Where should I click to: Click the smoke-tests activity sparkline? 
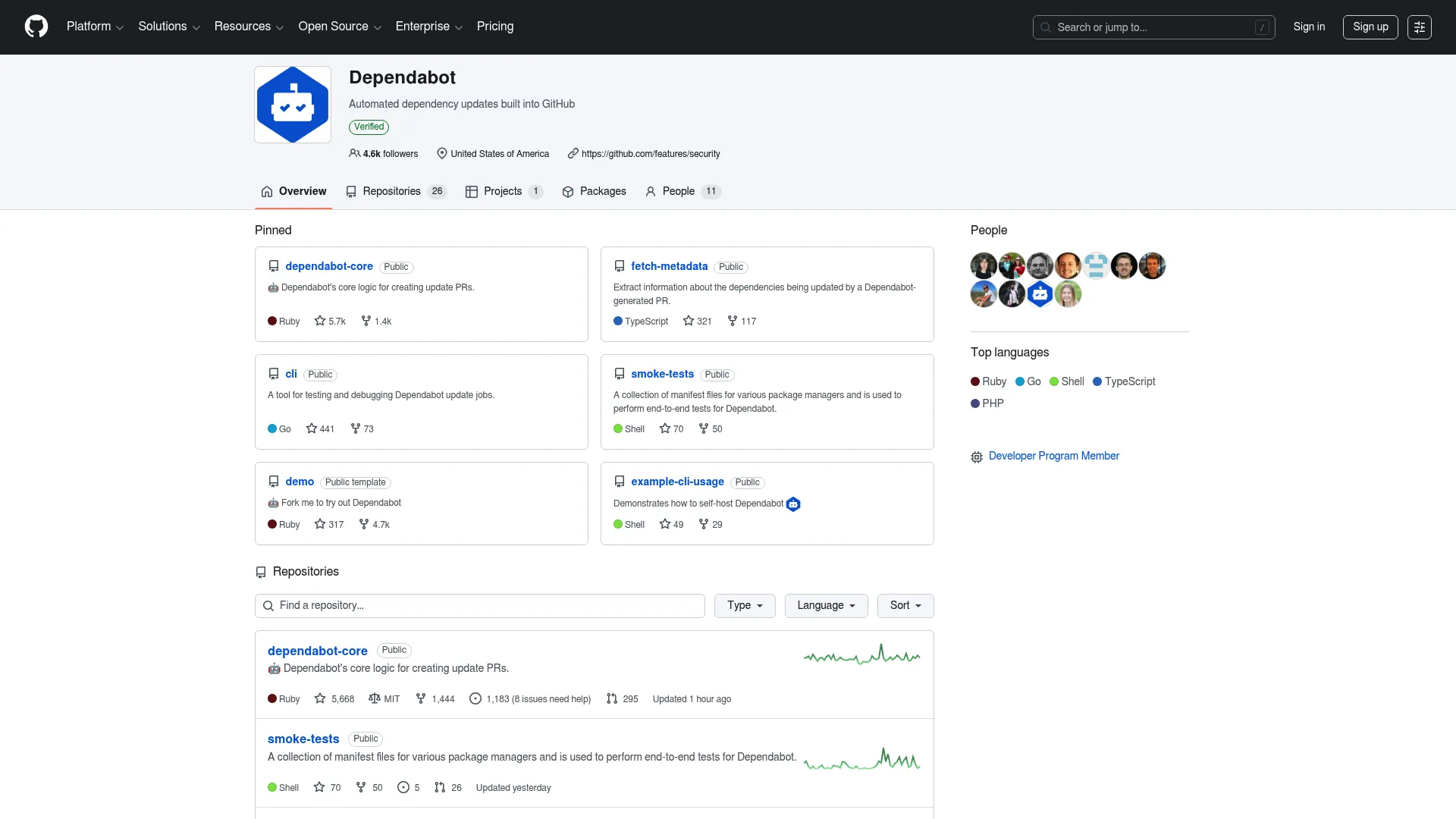tap(862, 758)
